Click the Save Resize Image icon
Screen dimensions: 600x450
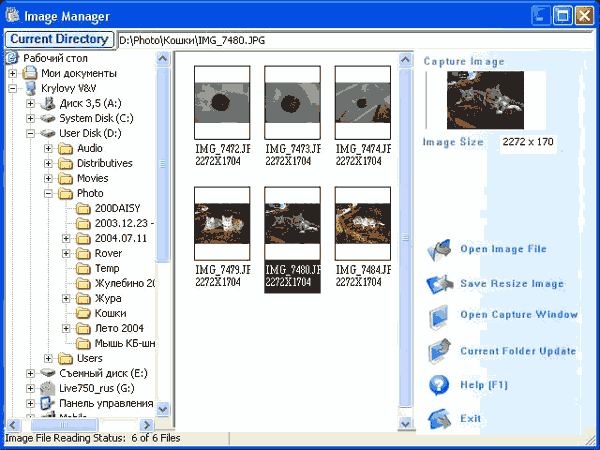[440, 284]
